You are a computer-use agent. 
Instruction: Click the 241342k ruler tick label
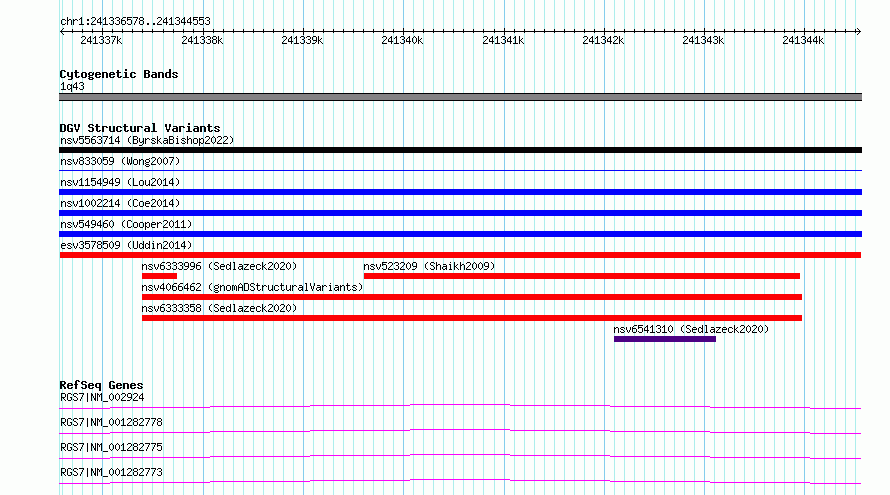pyautogui.click(x=603, y=40)
